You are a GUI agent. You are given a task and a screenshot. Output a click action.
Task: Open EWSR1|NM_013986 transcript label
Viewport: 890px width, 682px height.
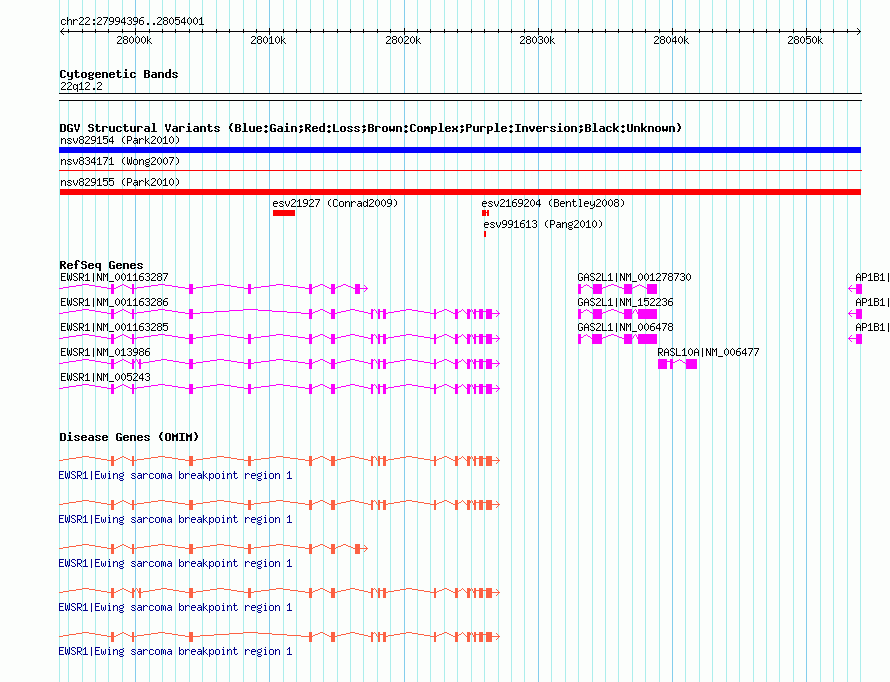[105, 352]
